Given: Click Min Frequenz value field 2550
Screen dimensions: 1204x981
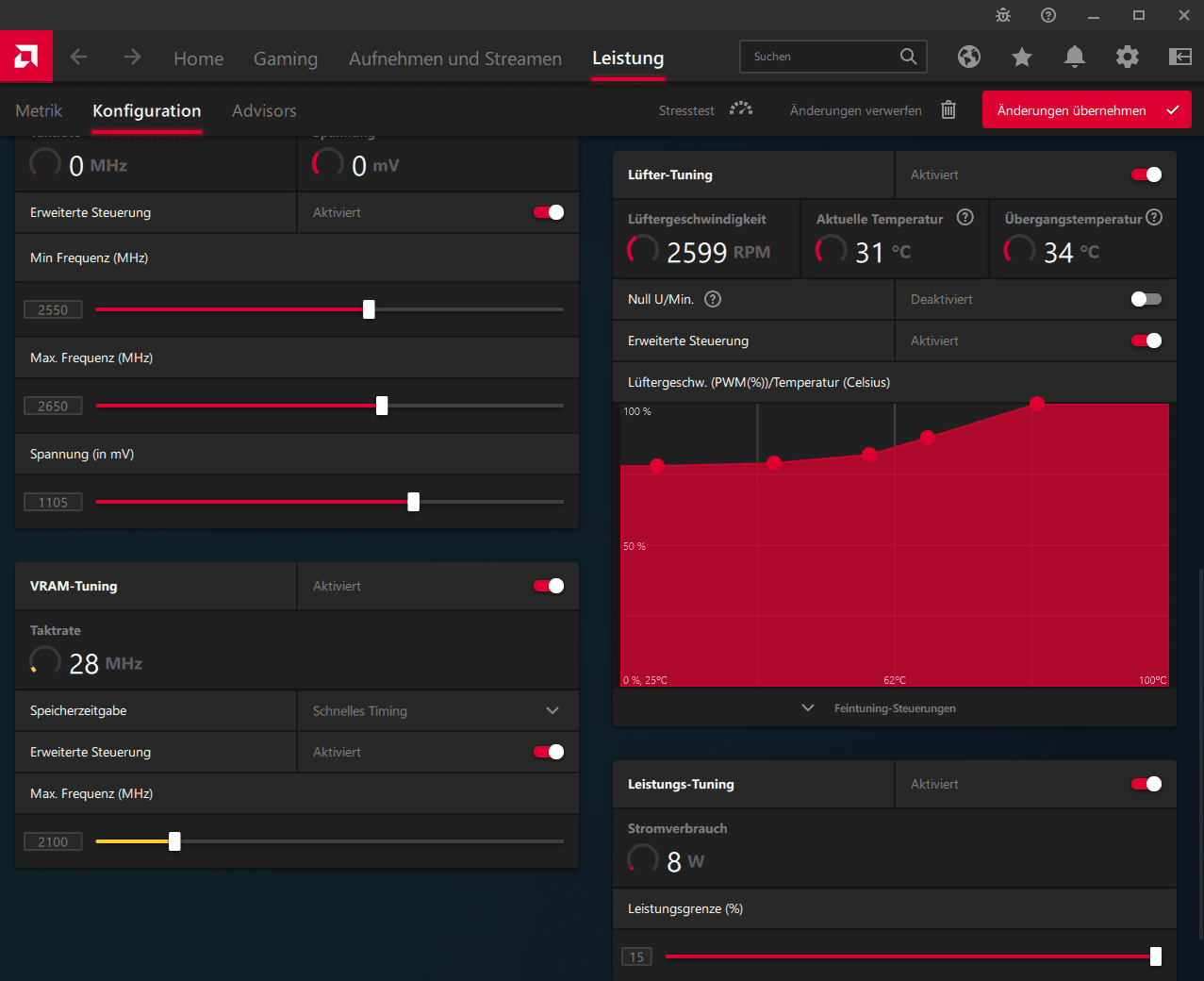Looking at the screenshot, I should pos(53,309).
